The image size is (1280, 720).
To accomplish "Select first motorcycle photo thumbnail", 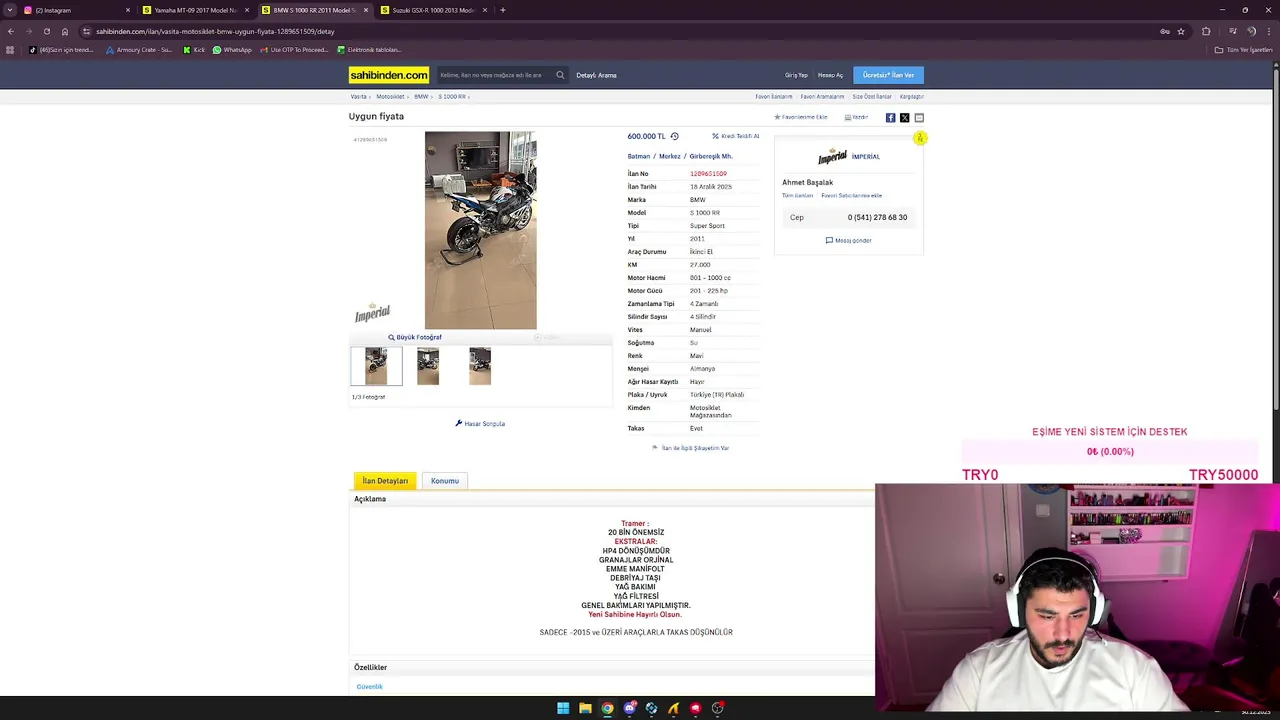I will point(376,366).
